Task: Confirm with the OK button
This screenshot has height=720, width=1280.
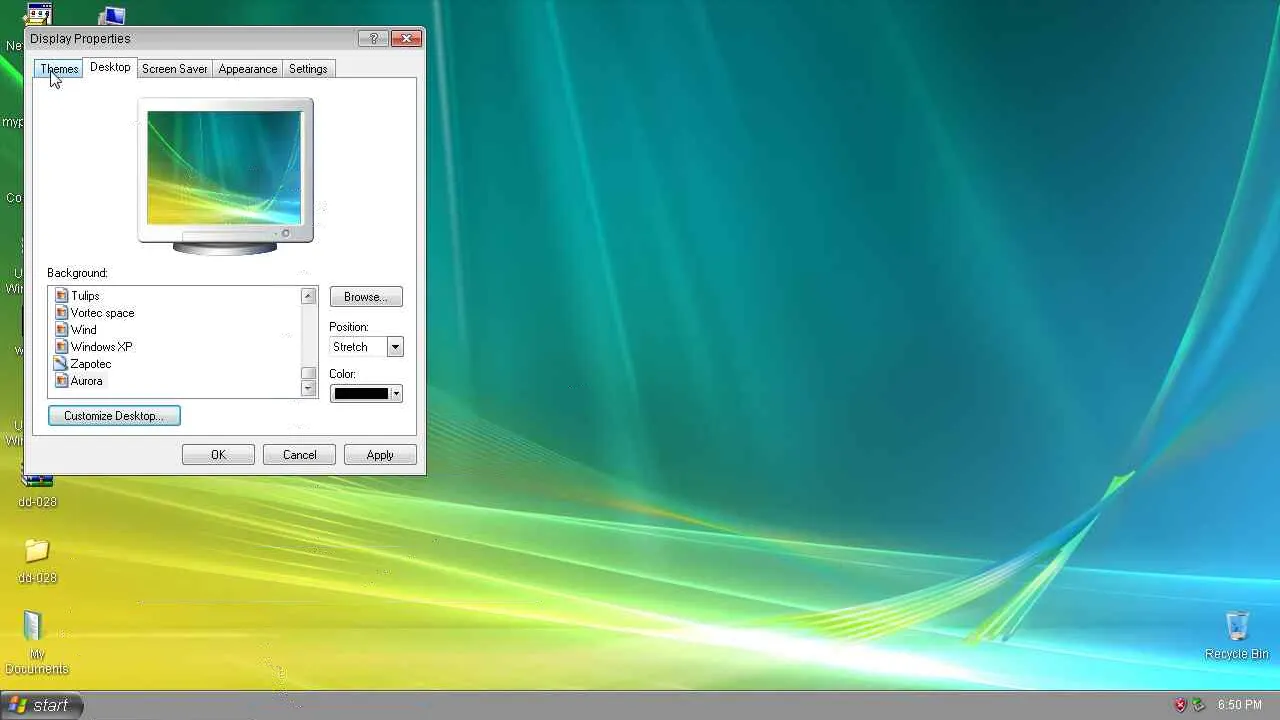Action: [218, 455]
